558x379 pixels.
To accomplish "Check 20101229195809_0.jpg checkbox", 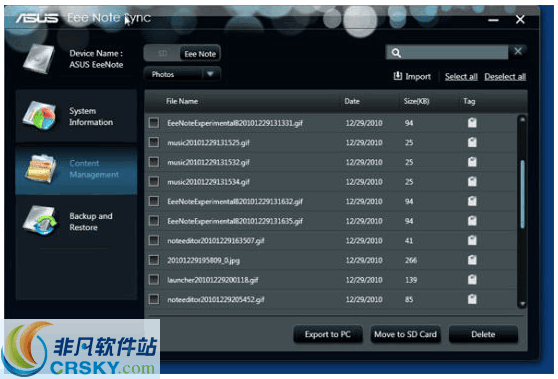I will click(154, 260).
